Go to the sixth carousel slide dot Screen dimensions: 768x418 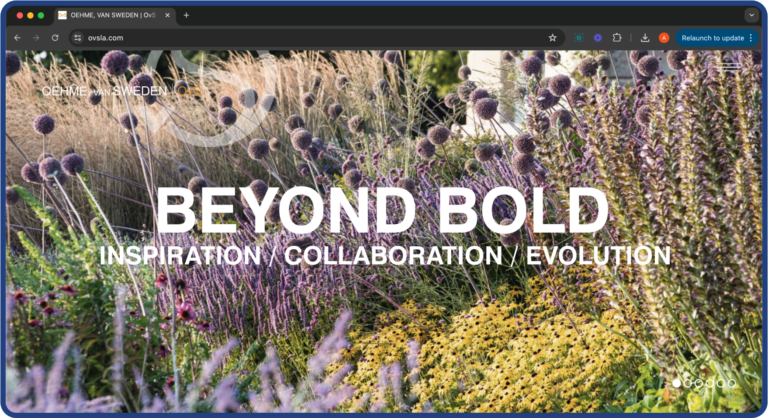click(732, 383)
